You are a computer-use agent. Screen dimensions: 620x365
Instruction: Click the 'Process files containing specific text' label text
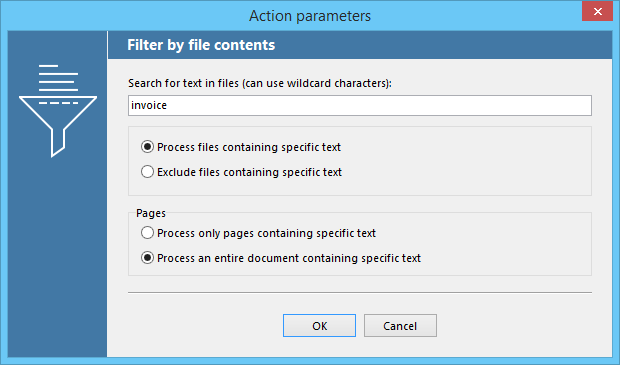pos(249,148)
